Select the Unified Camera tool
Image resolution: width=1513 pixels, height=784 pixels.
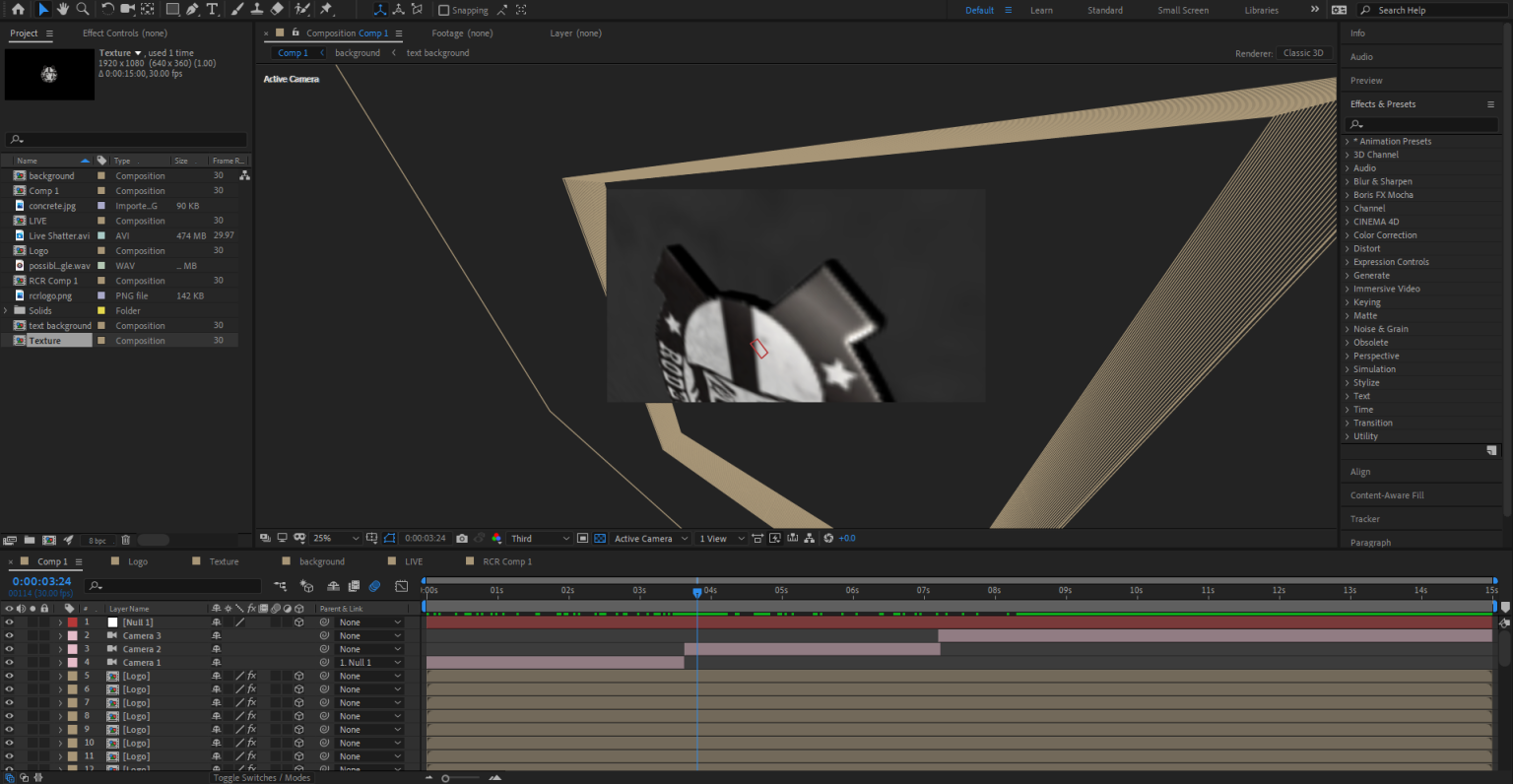(x=128, y=9)
